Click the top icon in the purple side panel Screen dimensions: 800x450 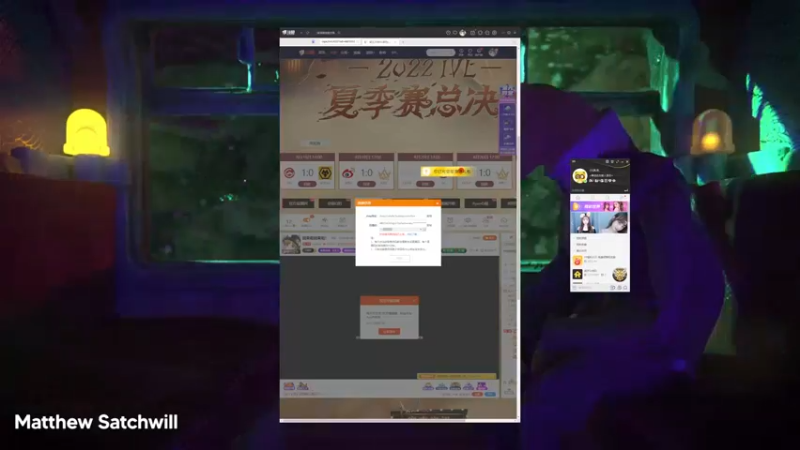tap(508, 110)
